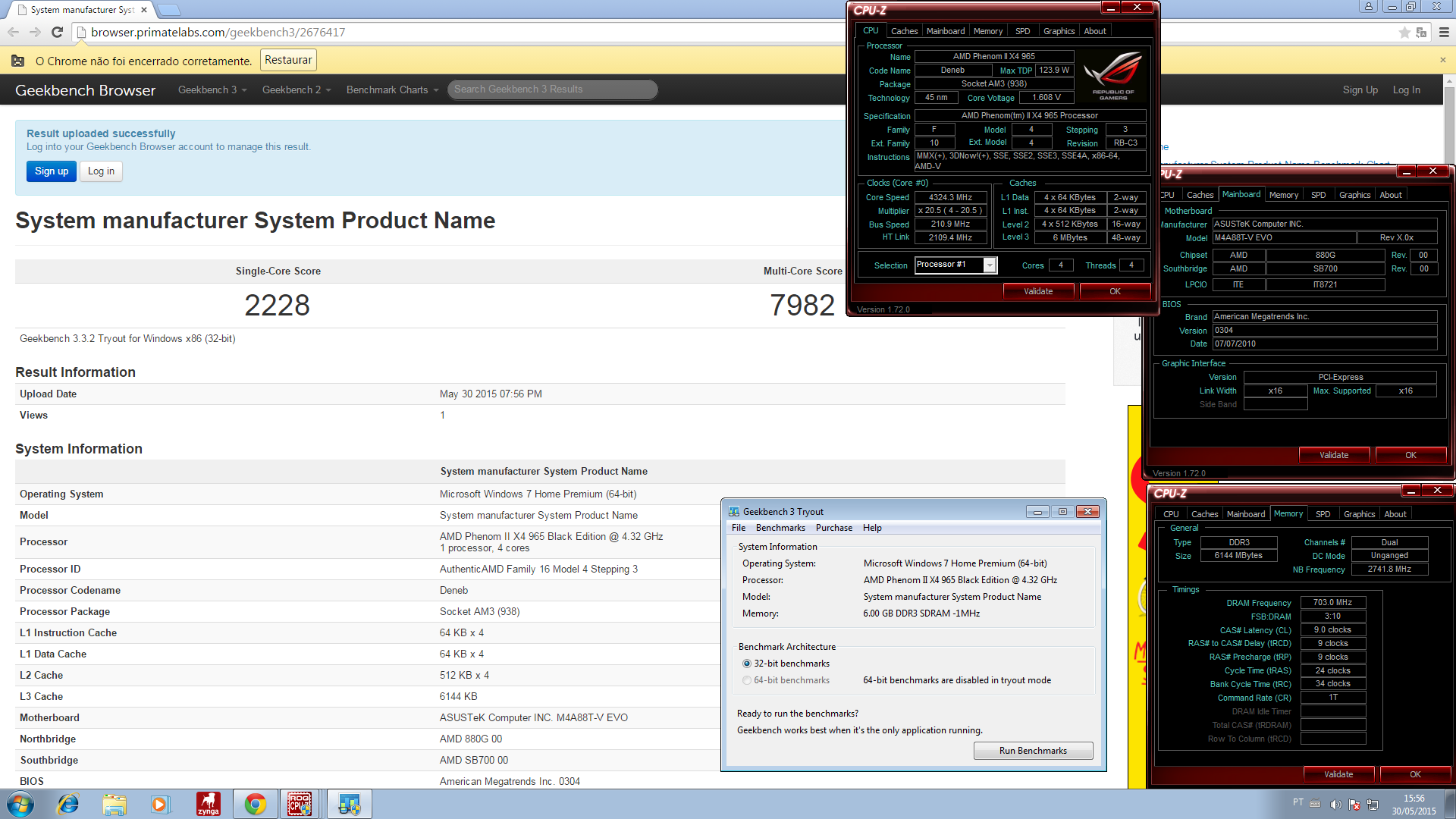Open About tab in the Memory CPU-Z window
Viewport: 1456px width, 819px height.
1395,514
